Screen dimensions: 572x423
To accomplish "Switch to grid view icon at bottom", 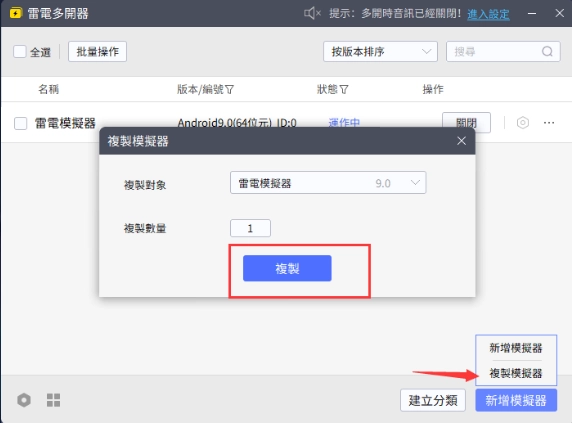I will pyautogui.click(x=54, y=400).
